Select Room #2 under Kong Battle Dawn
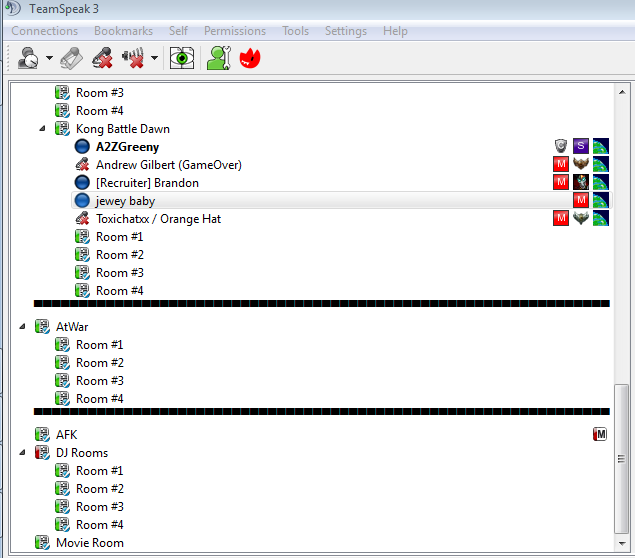The image size is (635, 558). click(119, 255)
